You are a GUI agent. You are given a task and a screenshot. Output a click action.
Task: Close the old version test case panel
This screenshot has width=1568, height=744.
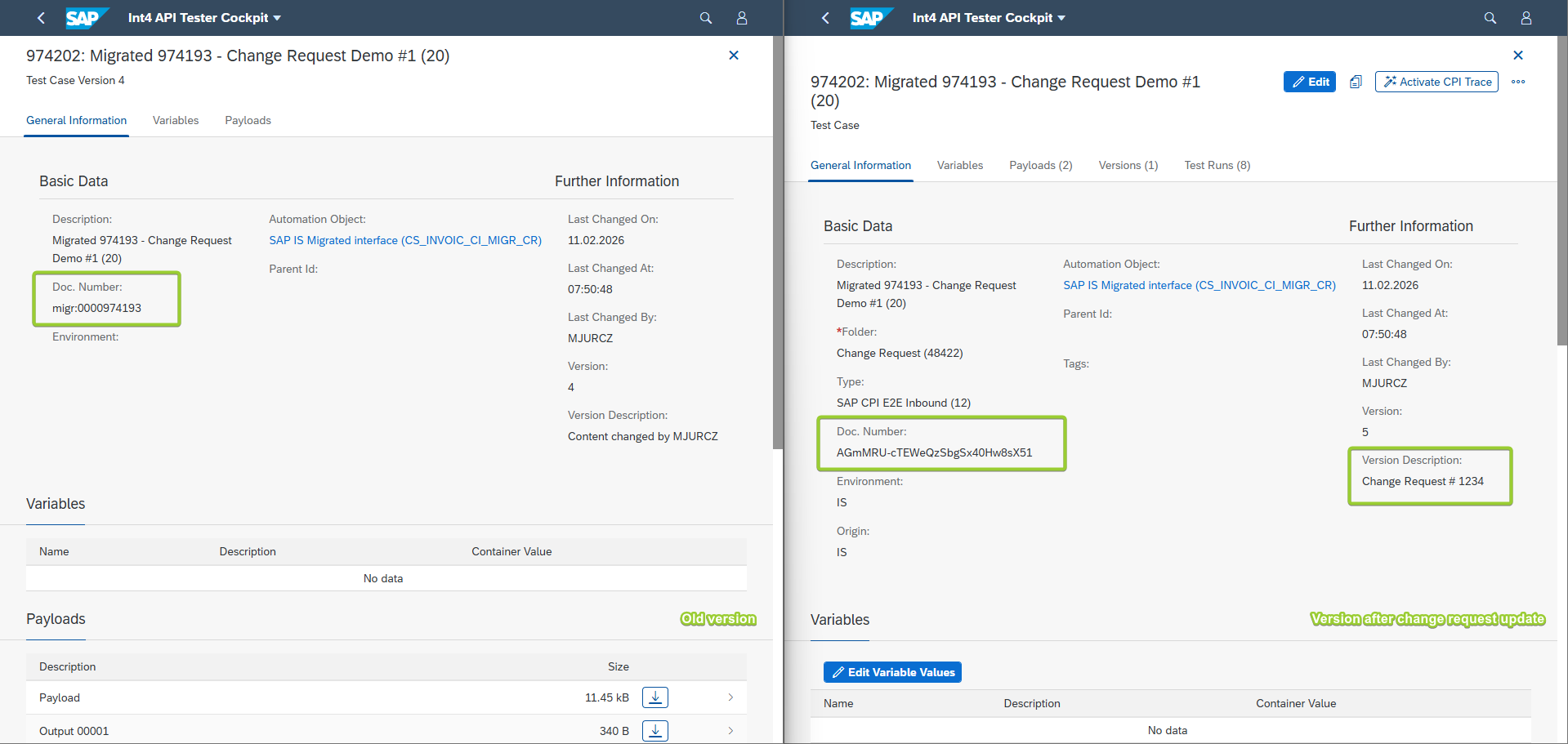point(734,56)
